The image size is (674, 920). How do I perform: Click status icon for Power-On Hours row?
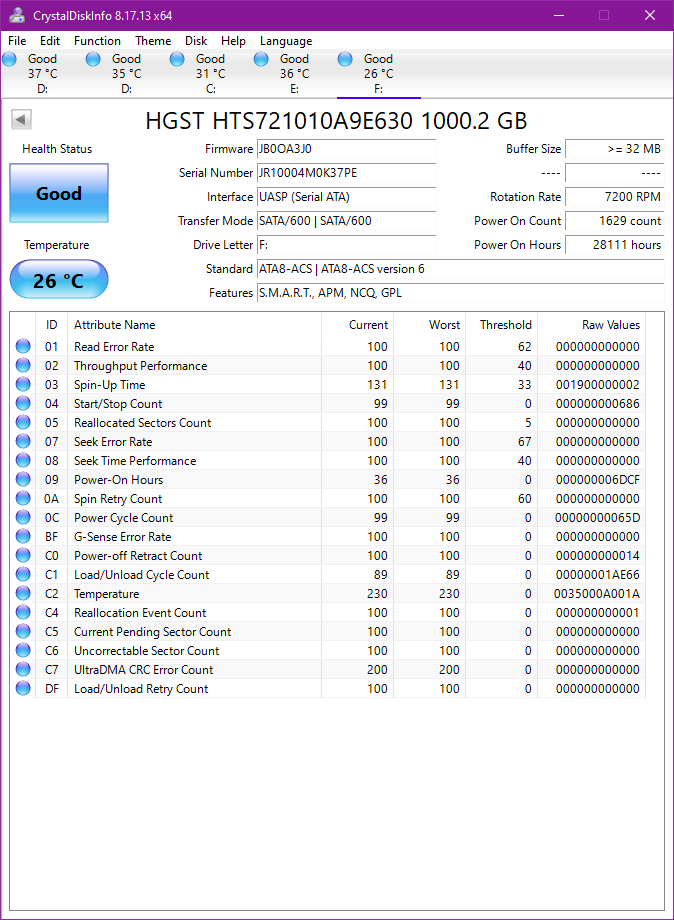(23, 479)
